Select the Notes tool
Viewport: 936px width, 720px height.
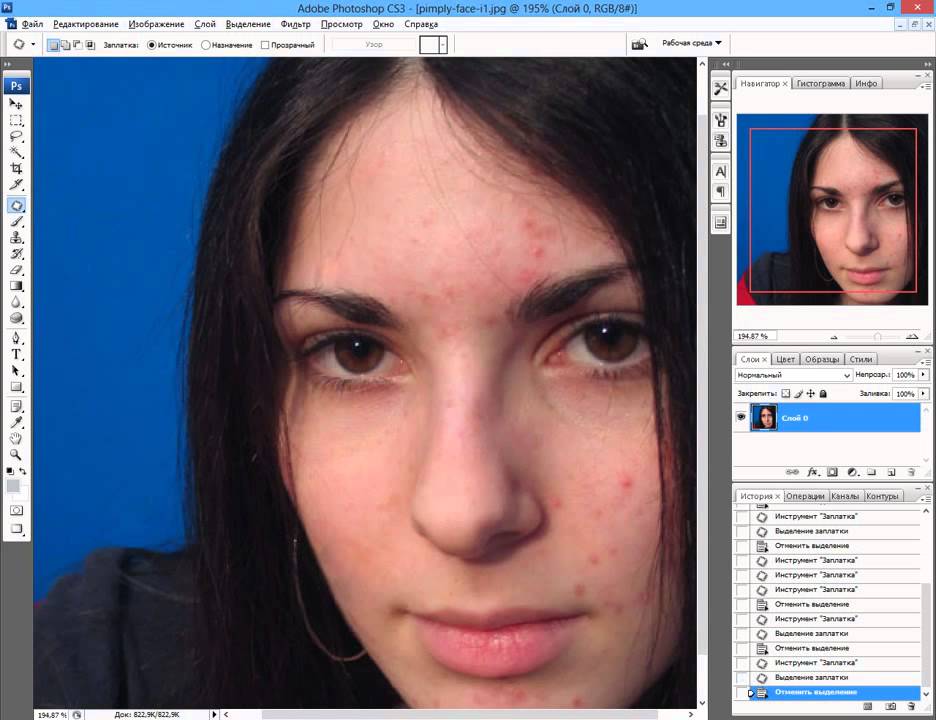[16, 407]
